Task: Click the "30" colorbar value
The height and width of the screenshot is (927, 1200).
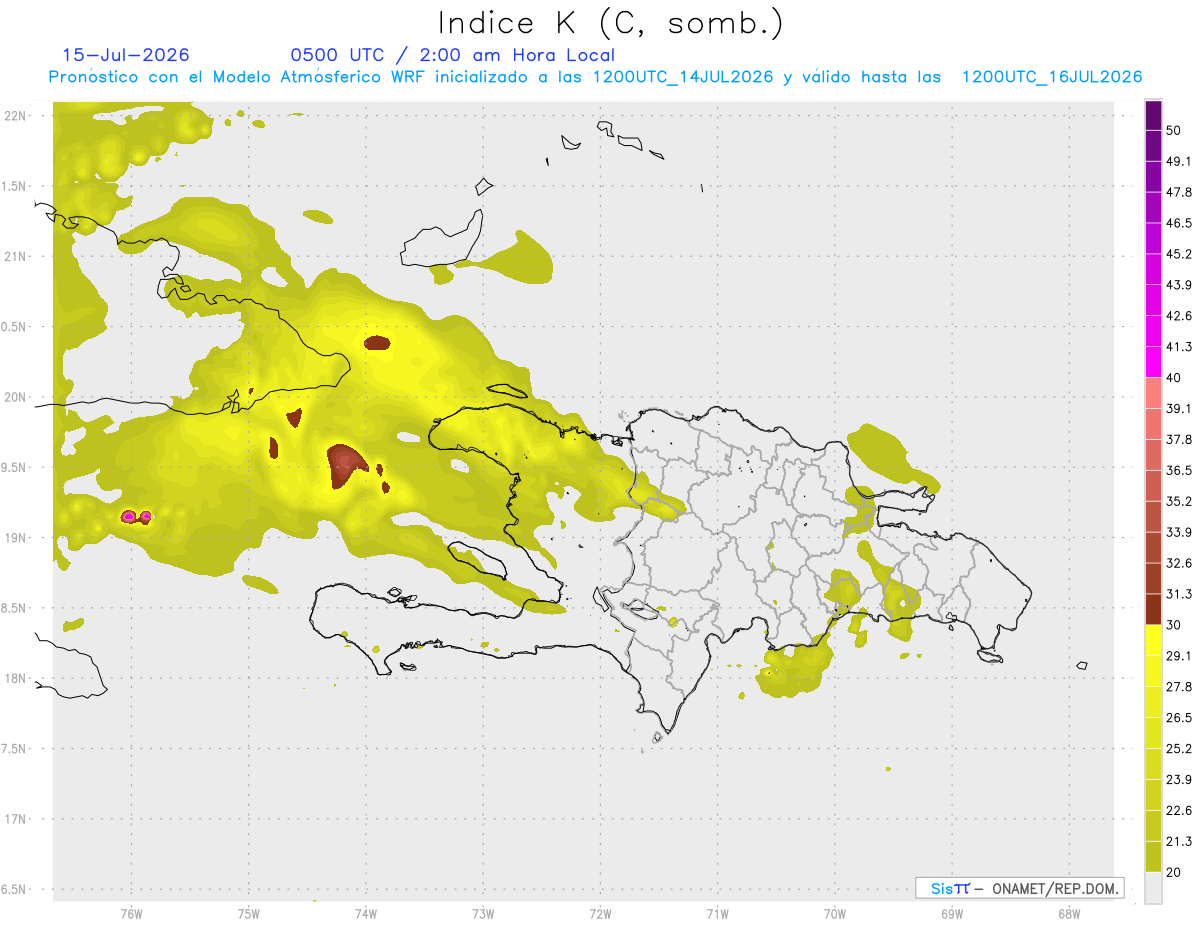Action: (1174, 625)
